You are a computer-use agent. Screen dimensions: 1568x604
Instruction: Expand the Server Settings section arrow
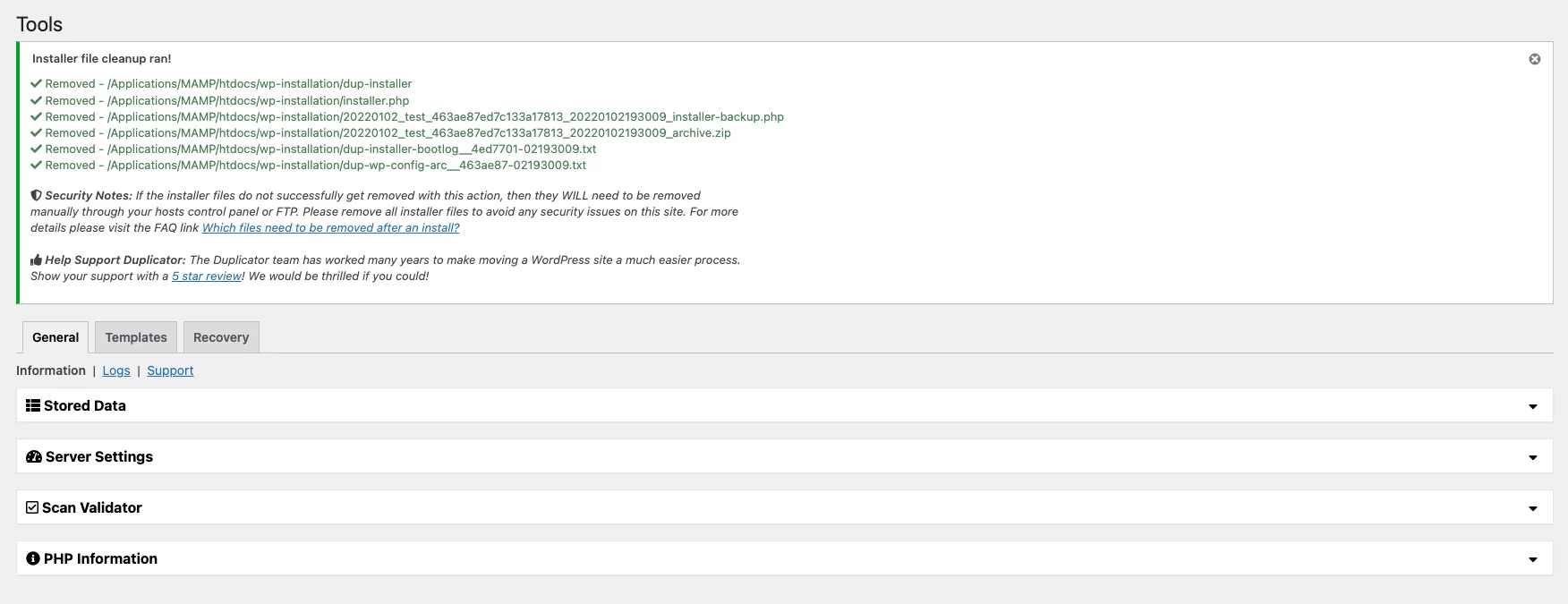click(x=1533, y=457)
